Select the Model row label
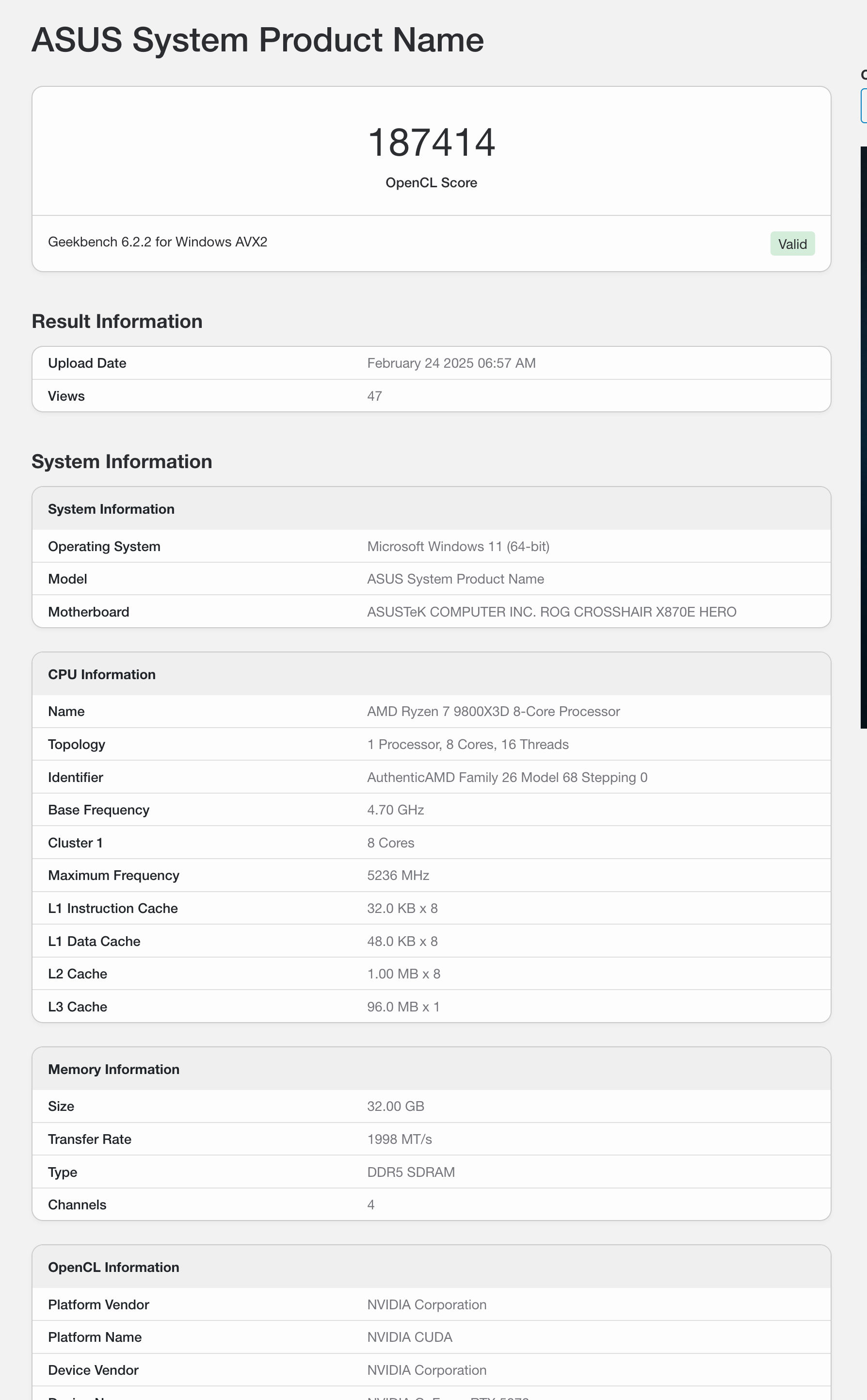The width and height of the screenshot is (867, 1400). tap(68, 579)
